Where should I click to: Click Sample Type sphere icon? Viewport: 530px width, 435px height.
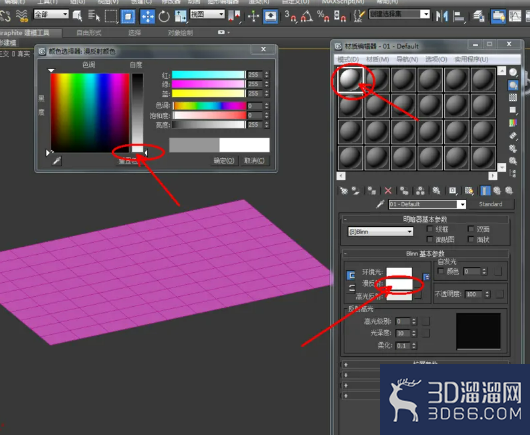pyautogui.click(x=513, y=72)
